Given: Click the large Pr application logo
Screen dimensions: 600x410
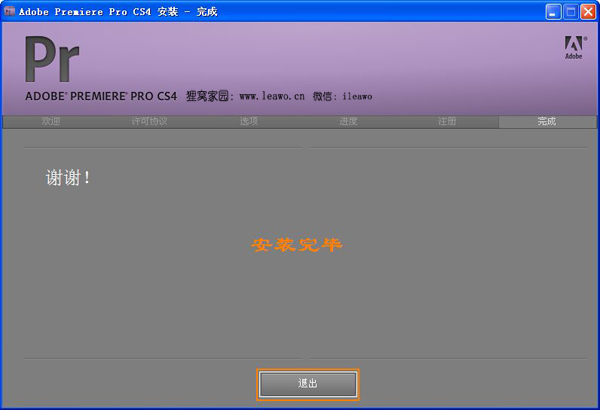Looking at the screenshot, I should pos(52,59).
